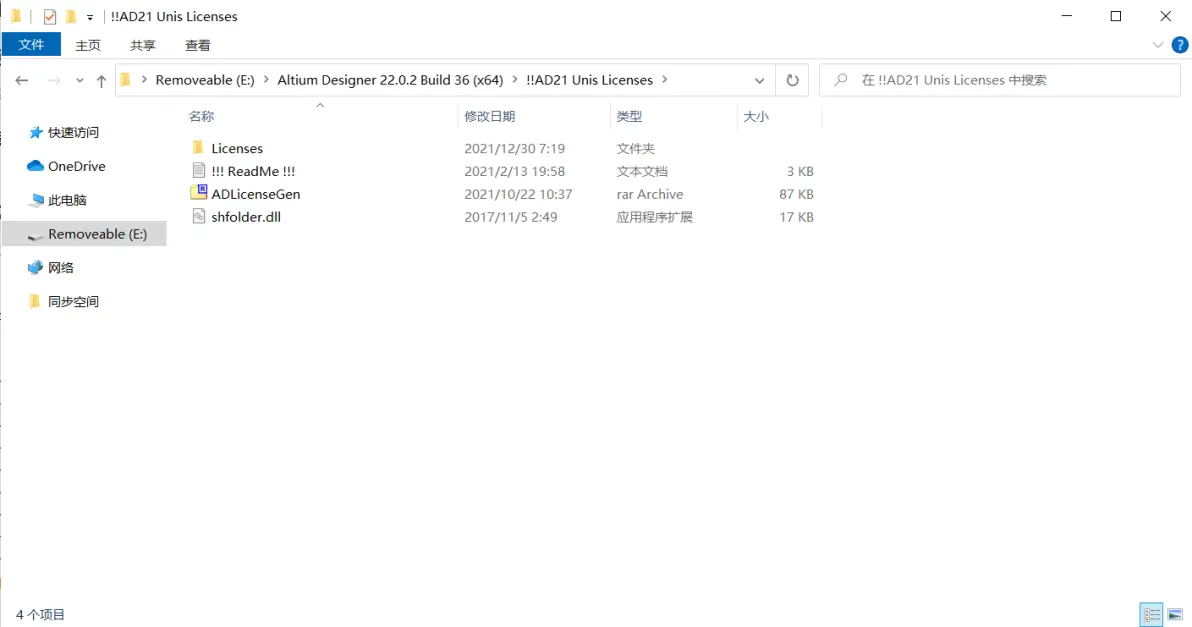Click Removeable (E:) in the address bar
The width and height of the screenshot is (1192, 627).
(x=204, y=80)
